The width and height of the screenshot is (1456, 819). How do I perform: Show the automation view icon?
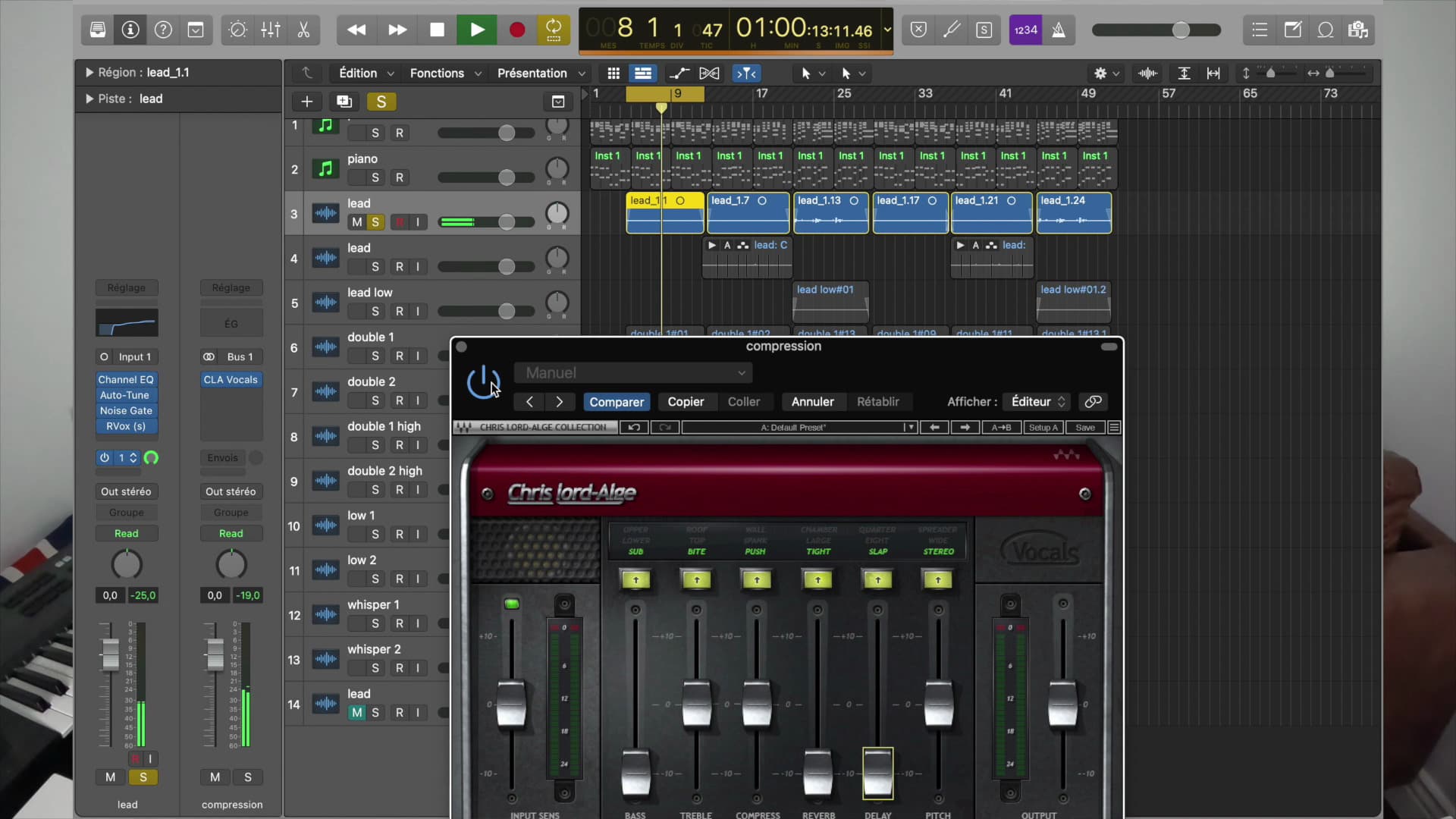pos(679,74)
